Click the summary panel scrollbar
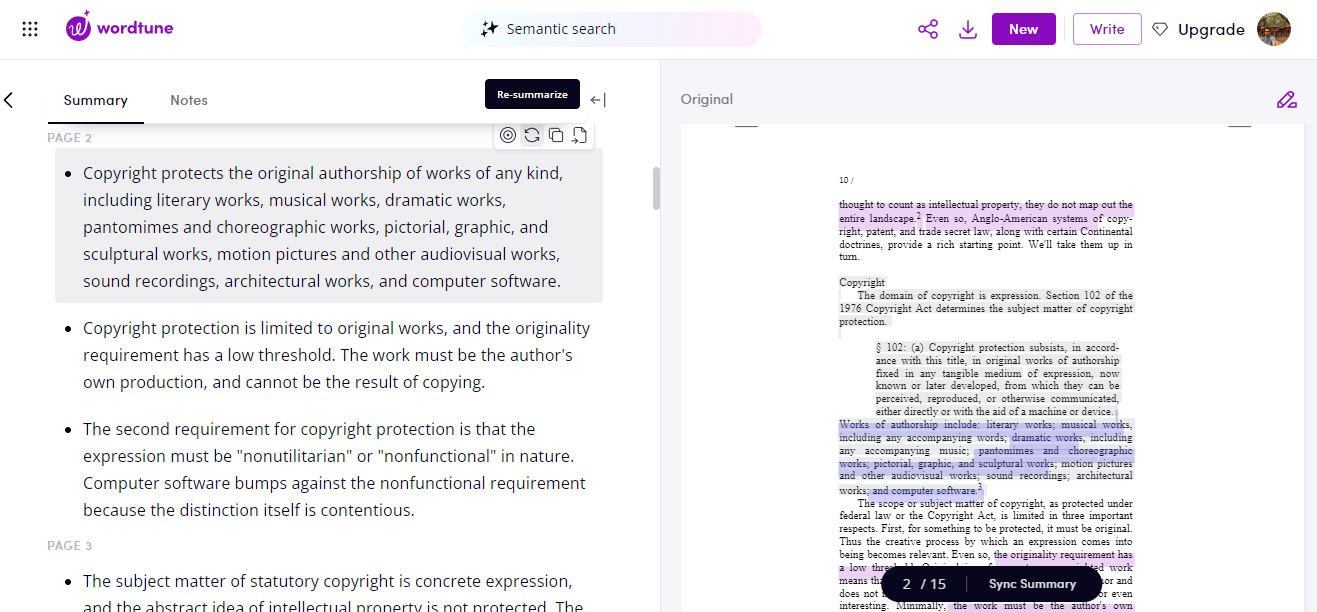The width and height of the screenshot is (1317, 612). [x=656, y=188]
